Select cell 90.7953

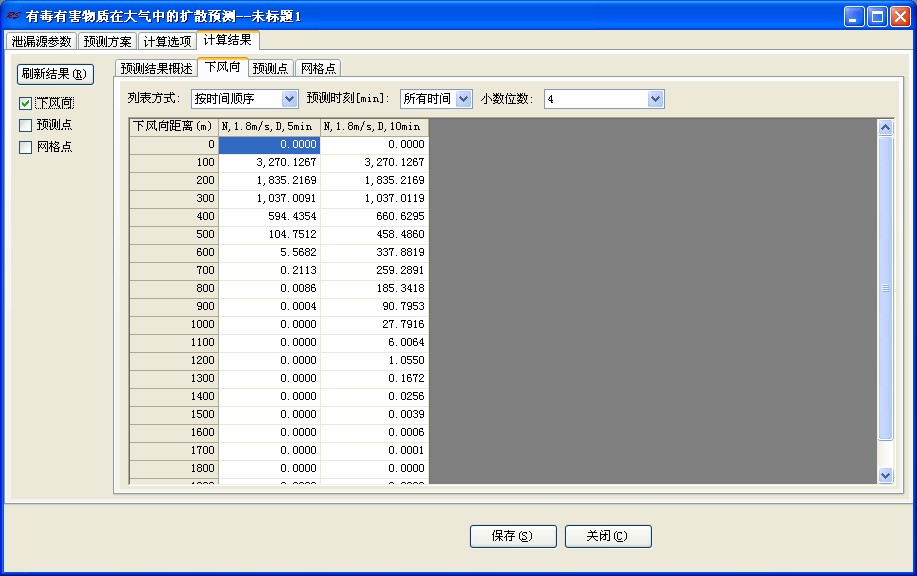coord(374,306)
